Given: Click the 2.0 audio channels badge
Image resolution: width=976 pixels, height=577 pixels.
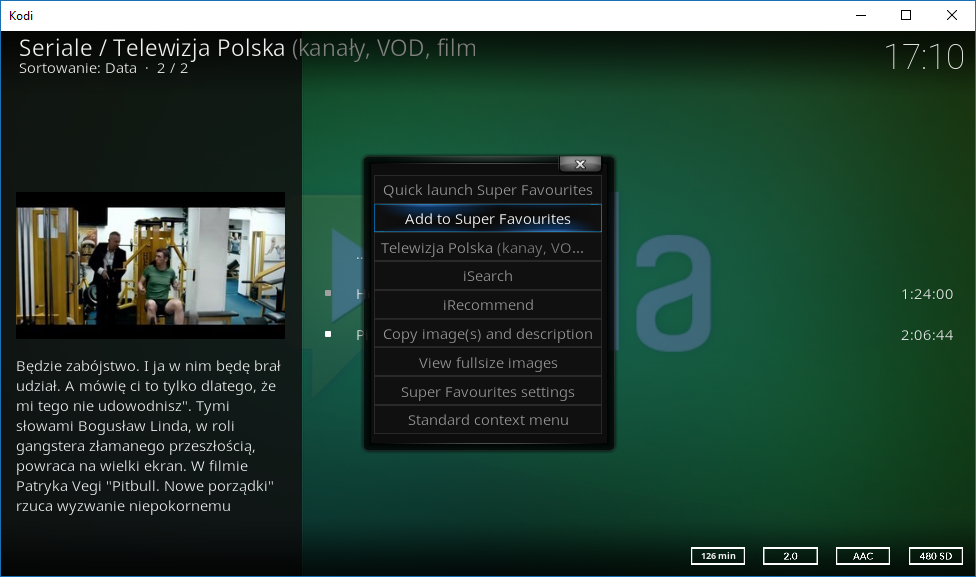Looking at the screenshot, I should click(x=791, y=556).
